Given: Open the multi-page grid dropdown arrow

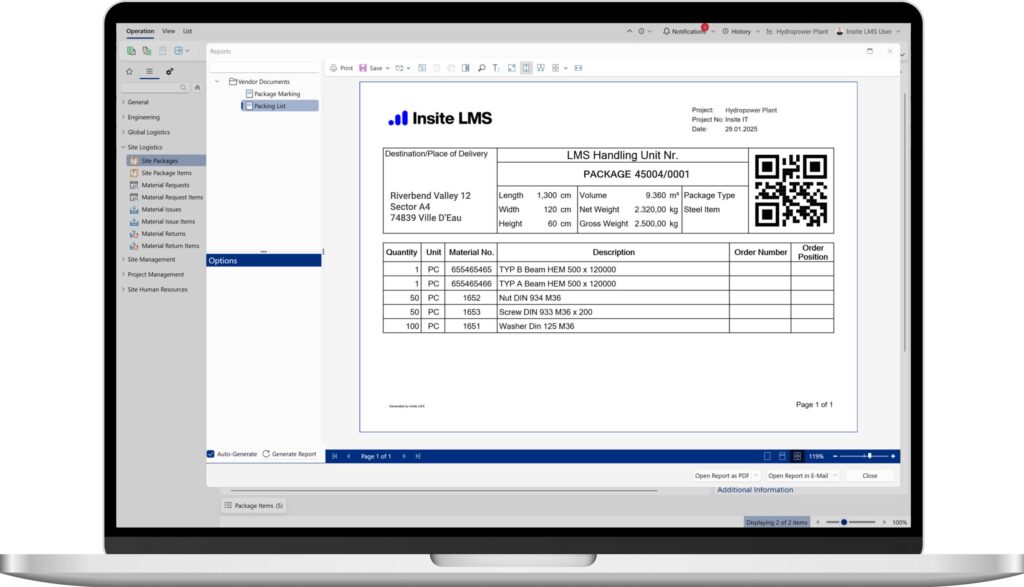Looking at the screenshot, I should [566, 68].
